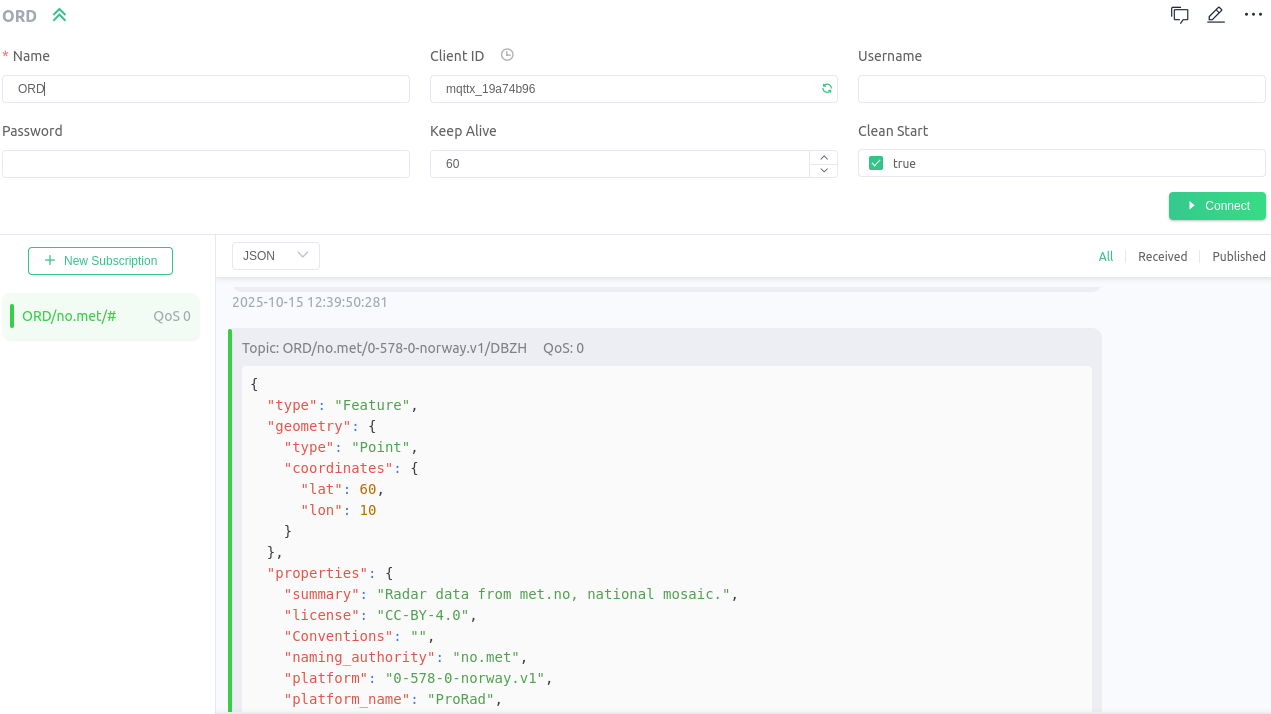This screenshot has height=714, width=1271.
Task: Click the "platform": "0-578-0-norway.v1" line
Action: click(x=419, y=678)
